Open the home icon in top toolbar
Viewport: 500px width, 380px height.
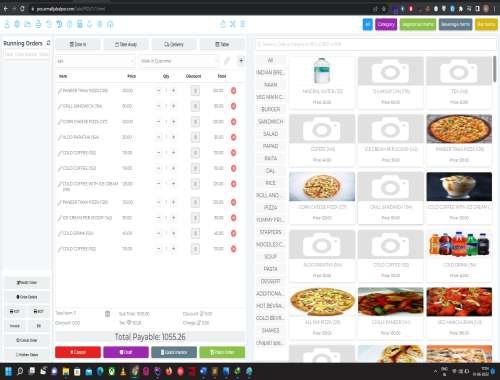pyautogui.click(x=110, y=24)
